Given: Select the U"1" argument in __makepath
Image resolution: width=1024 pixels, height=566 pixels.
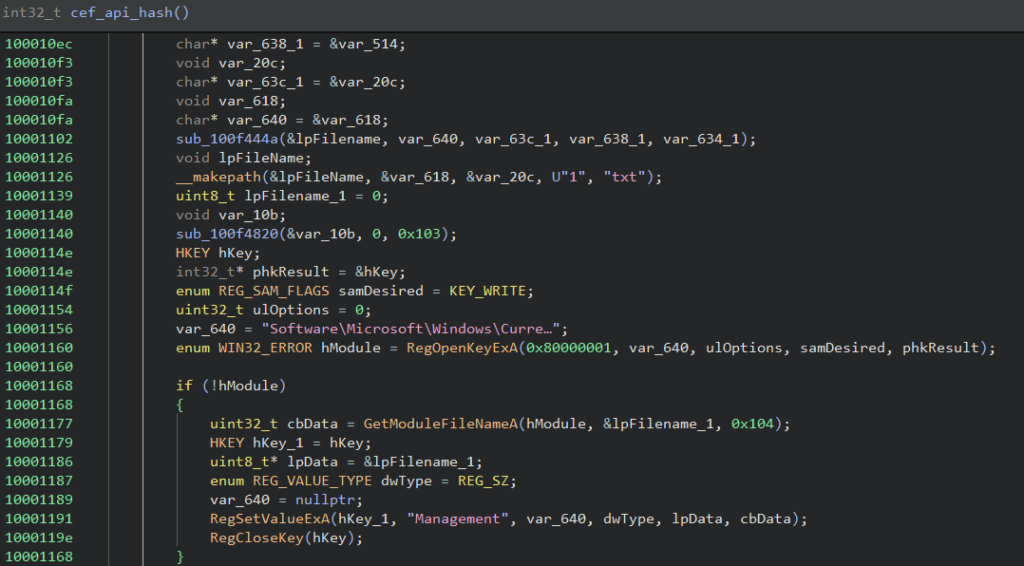Looking at the screenshot, I should click(x=568, y=177).
